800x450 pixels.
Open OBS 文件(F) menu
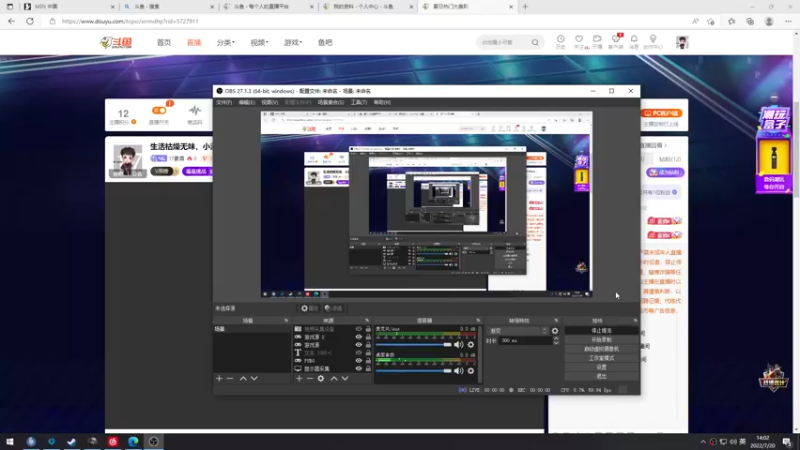[223, 103]
